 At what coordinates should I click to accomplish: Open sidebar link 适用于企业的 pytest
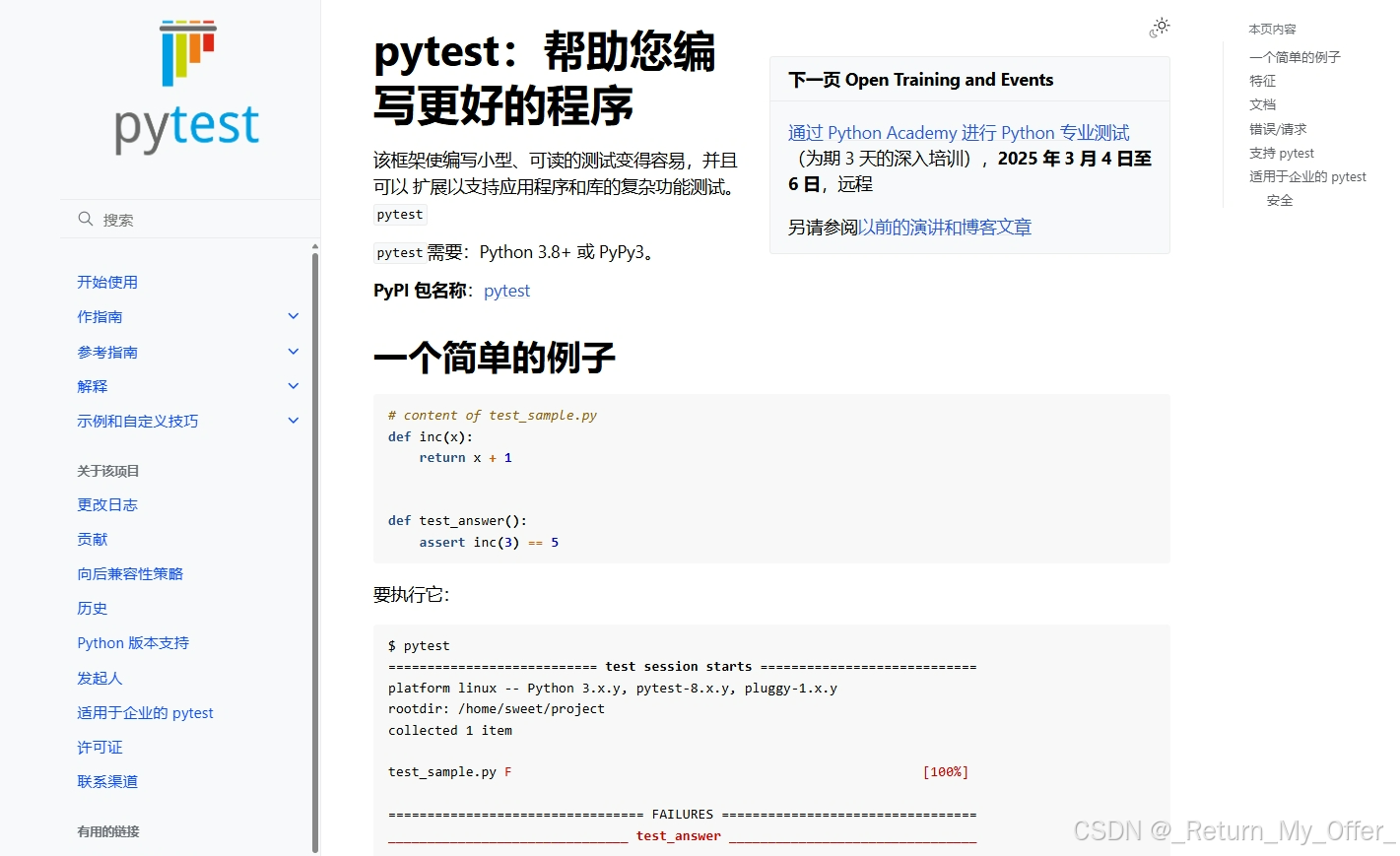point(145,712)
